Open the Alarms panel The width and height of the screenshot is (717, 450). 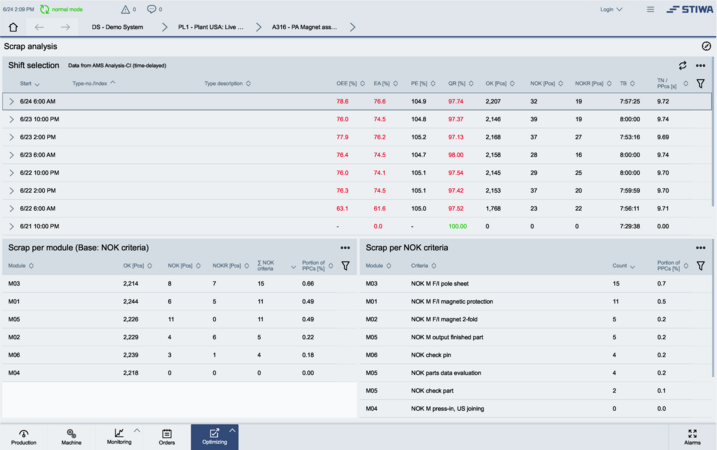[692, 437]
